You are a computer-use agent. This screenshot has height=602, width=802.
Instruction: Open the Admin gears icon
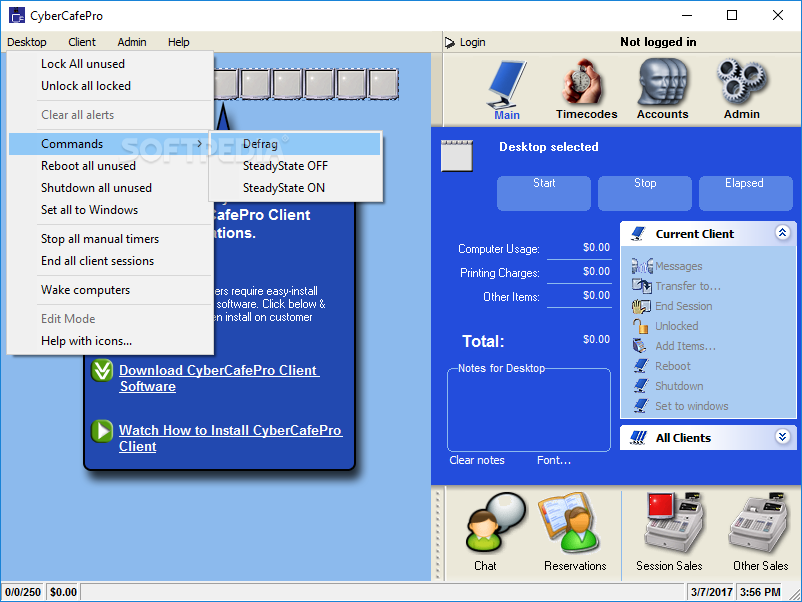pyautogui.click(x=742, y=82)
